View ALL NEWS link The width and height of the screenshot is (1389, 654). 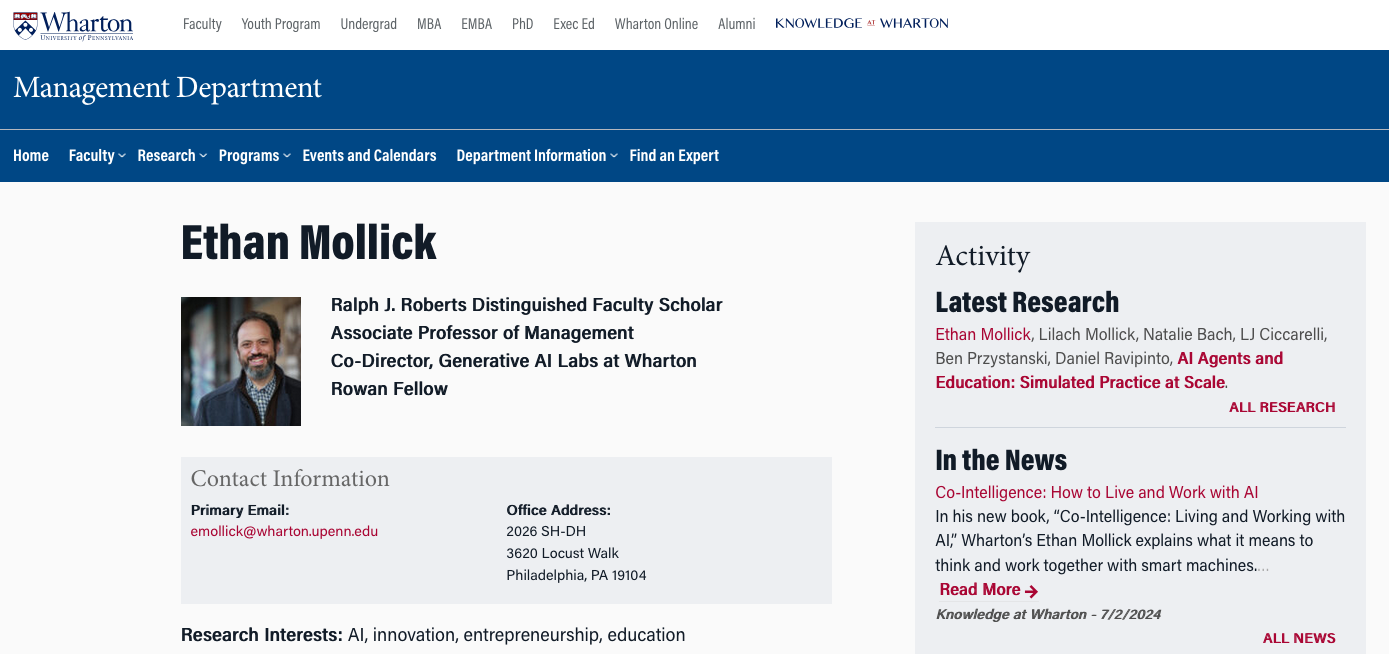pos(1299,638)
